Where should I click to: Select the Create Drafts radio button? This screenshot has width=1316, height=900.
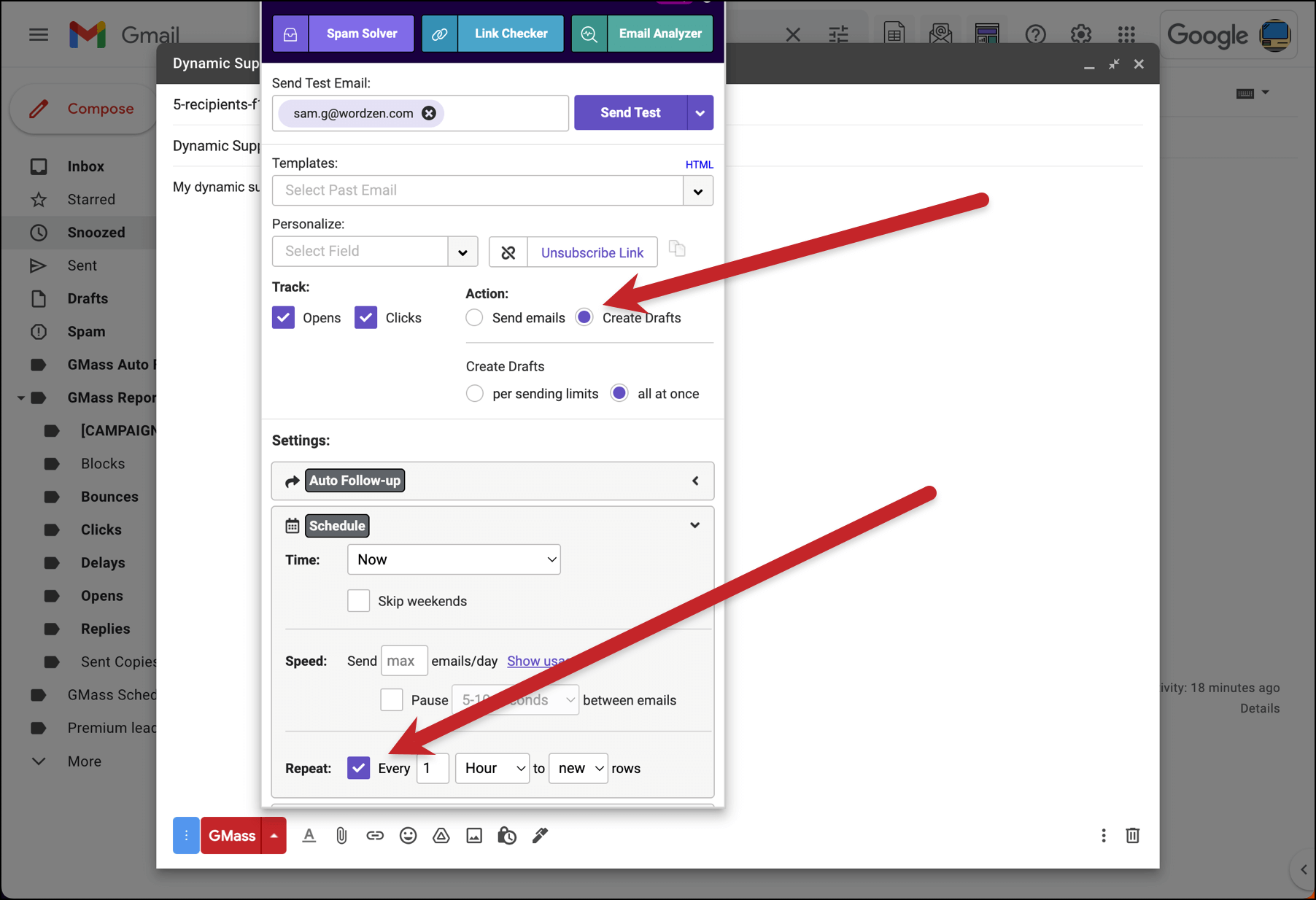pos(584,317)
